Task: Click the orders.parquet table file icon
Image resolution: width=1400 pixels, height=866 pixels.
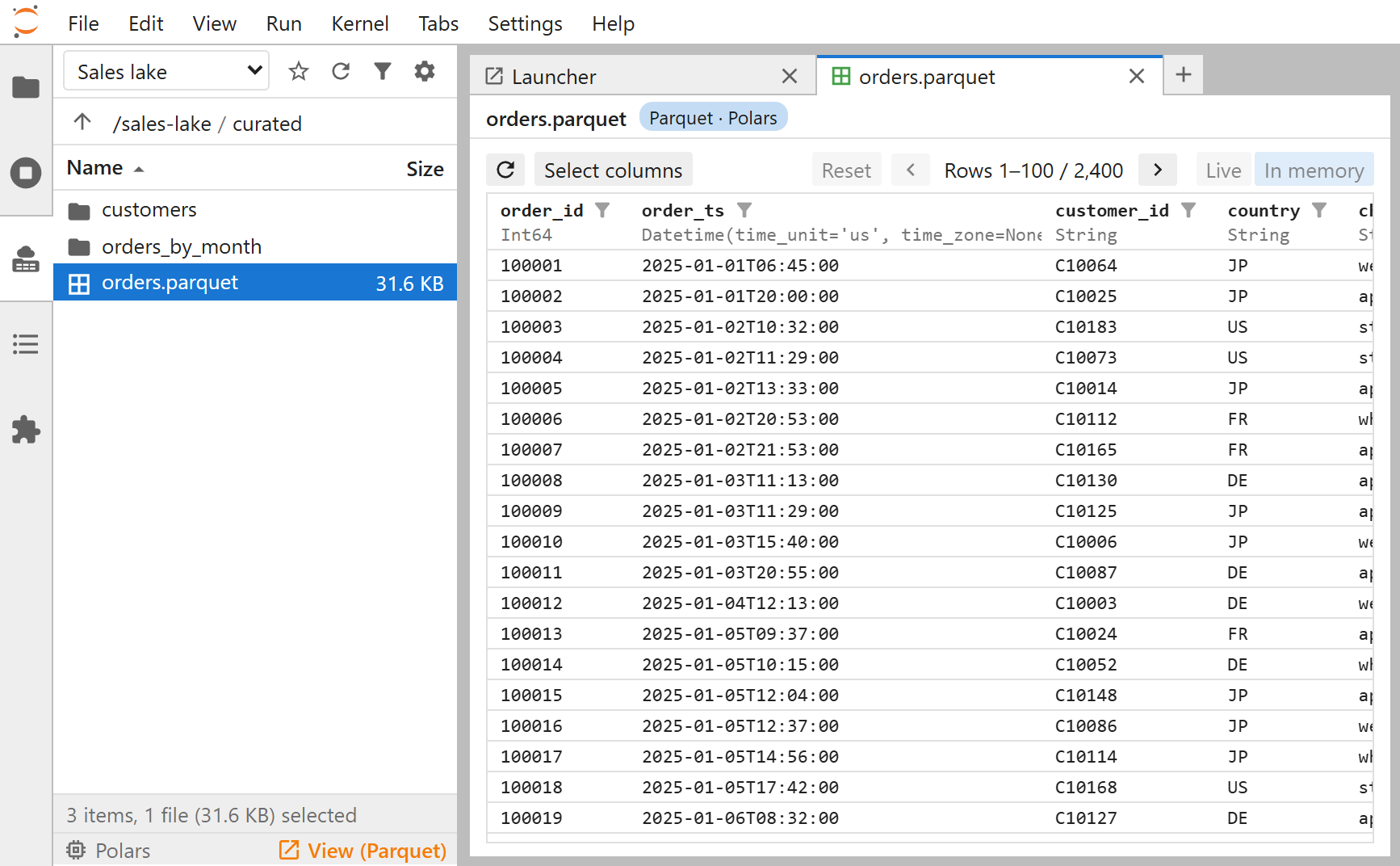Action: click(79, 284)
